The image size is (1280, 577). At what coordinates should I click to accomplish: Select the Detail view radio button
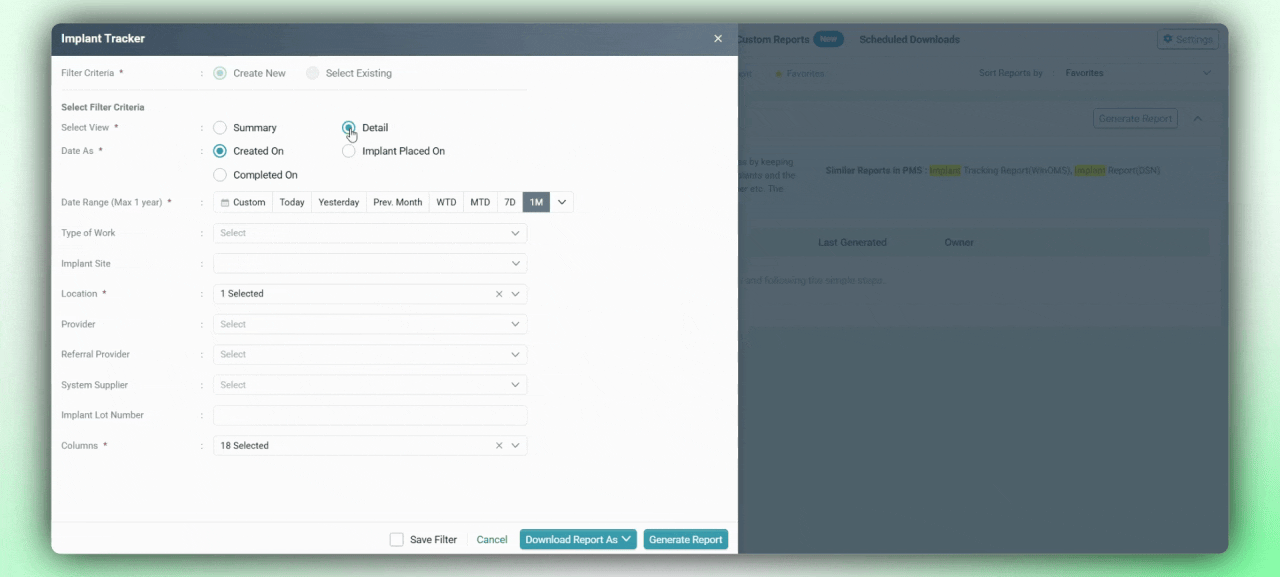[349, 128]
